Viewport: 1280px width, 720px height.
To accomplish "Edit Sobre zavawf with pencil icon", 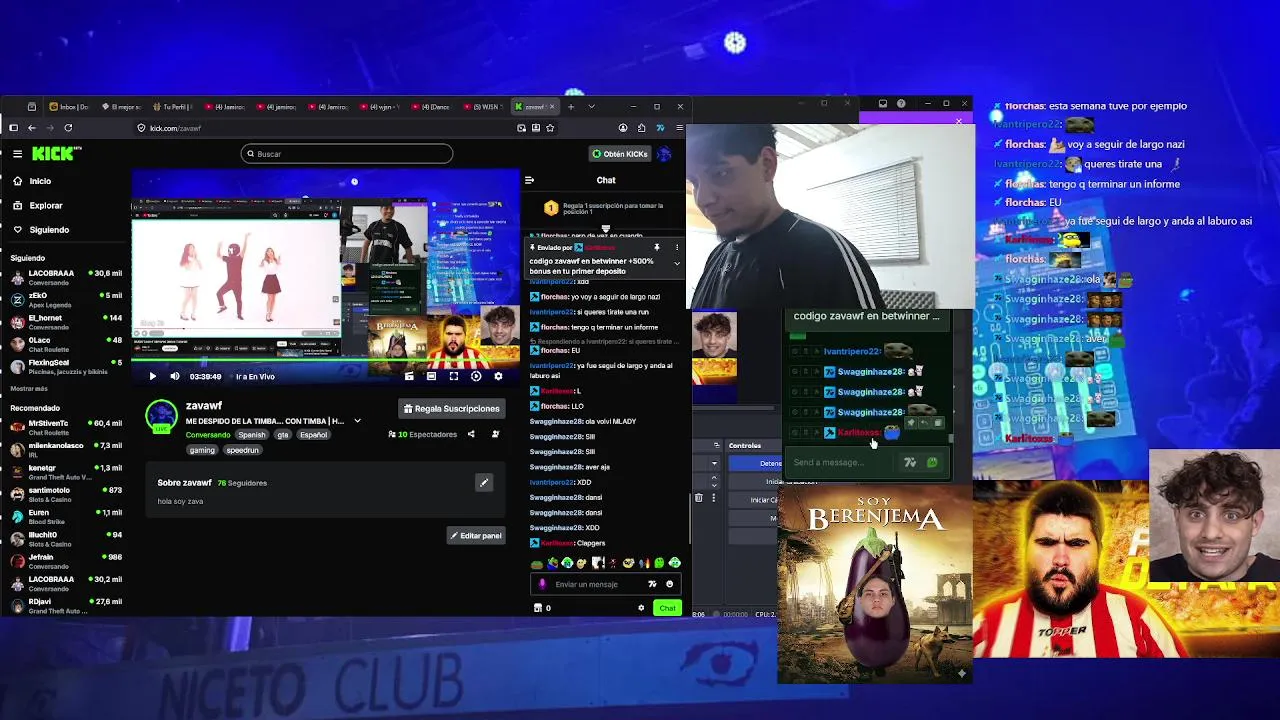I will tap(484, 483).
